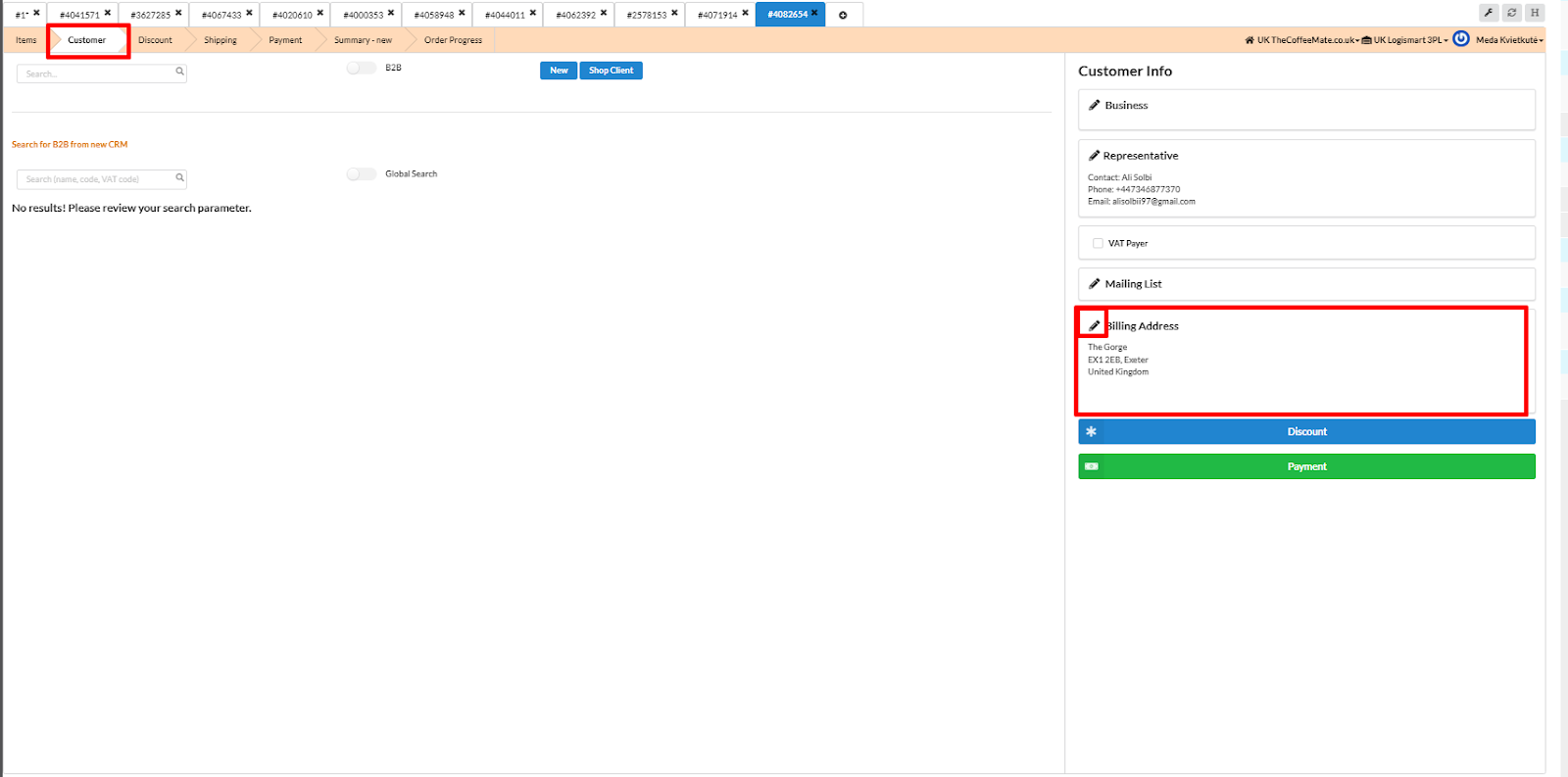Click the blue Discount button
The image size is (1568, 777).
pyautogui.click(x=1306, y=431)
